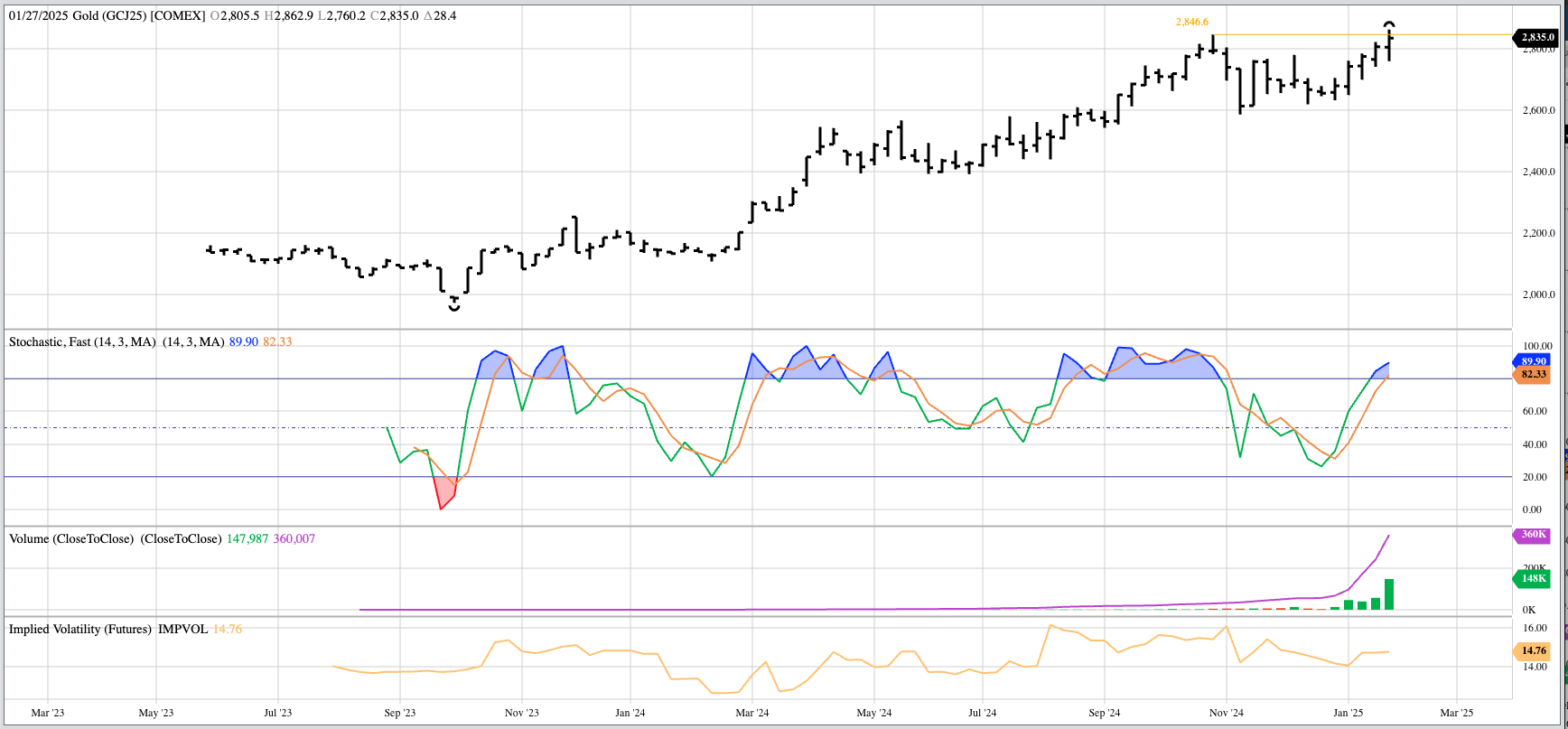Viewport: 1568px width, 729px height.
Task: Select the Implied Volatility (Futures) label
Action: tap(80, 630)
